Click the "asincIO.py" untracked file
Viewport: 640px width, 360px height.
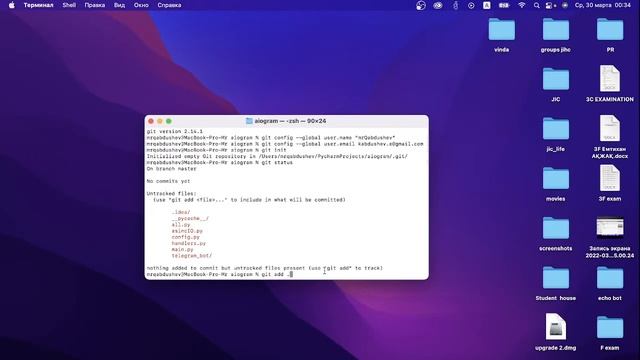pyautogui.click(x=187, y=231)
